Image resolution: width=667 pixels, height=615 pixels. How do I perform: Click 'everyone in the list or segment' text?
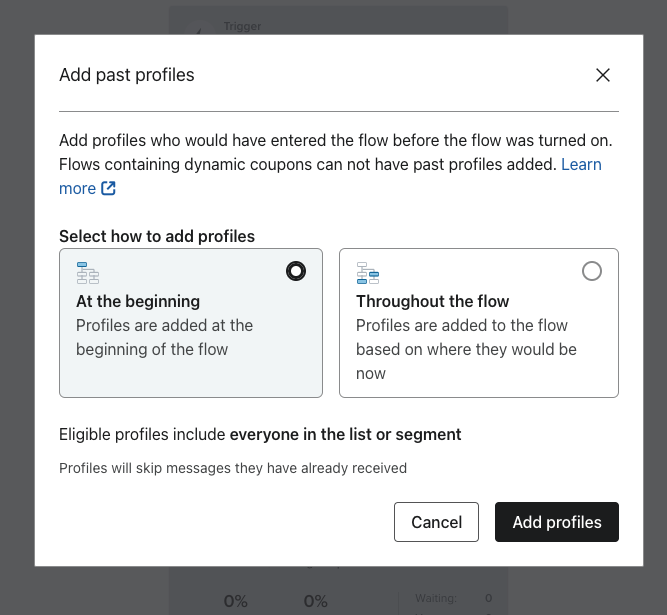[x=345, y=435]
